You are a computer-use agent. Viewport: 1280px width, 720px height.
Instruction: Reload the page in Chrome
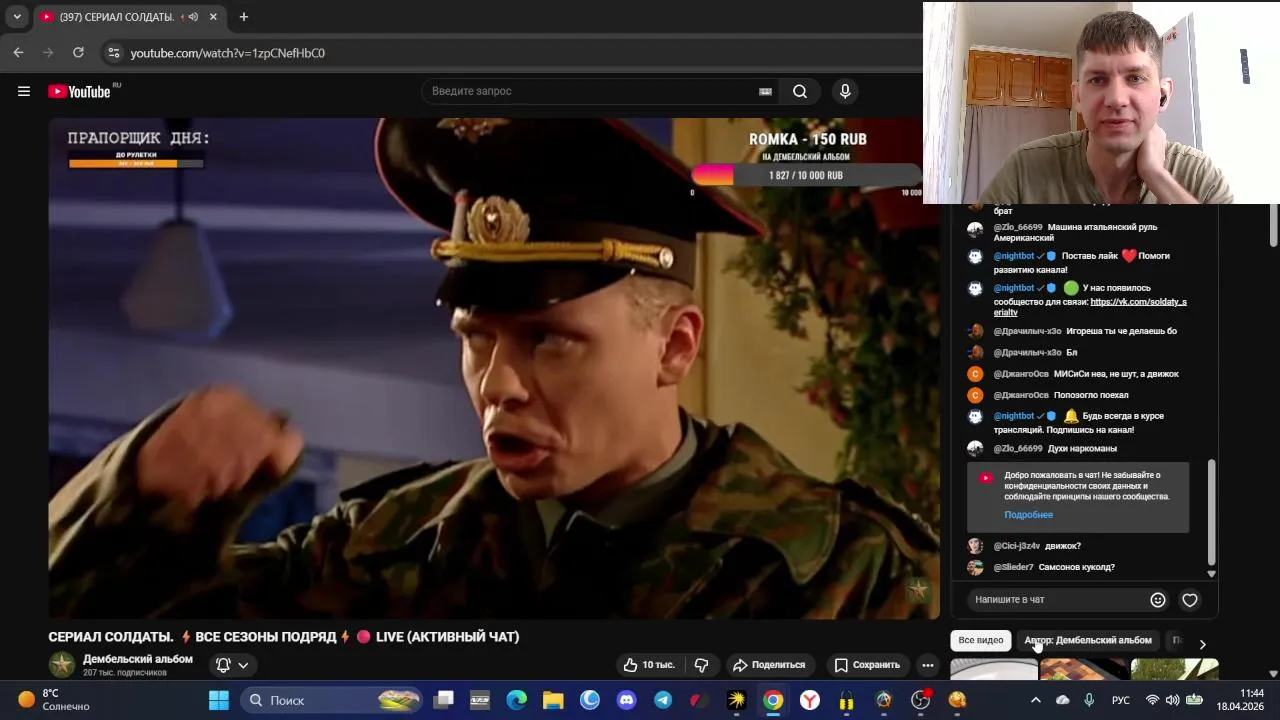79,53
